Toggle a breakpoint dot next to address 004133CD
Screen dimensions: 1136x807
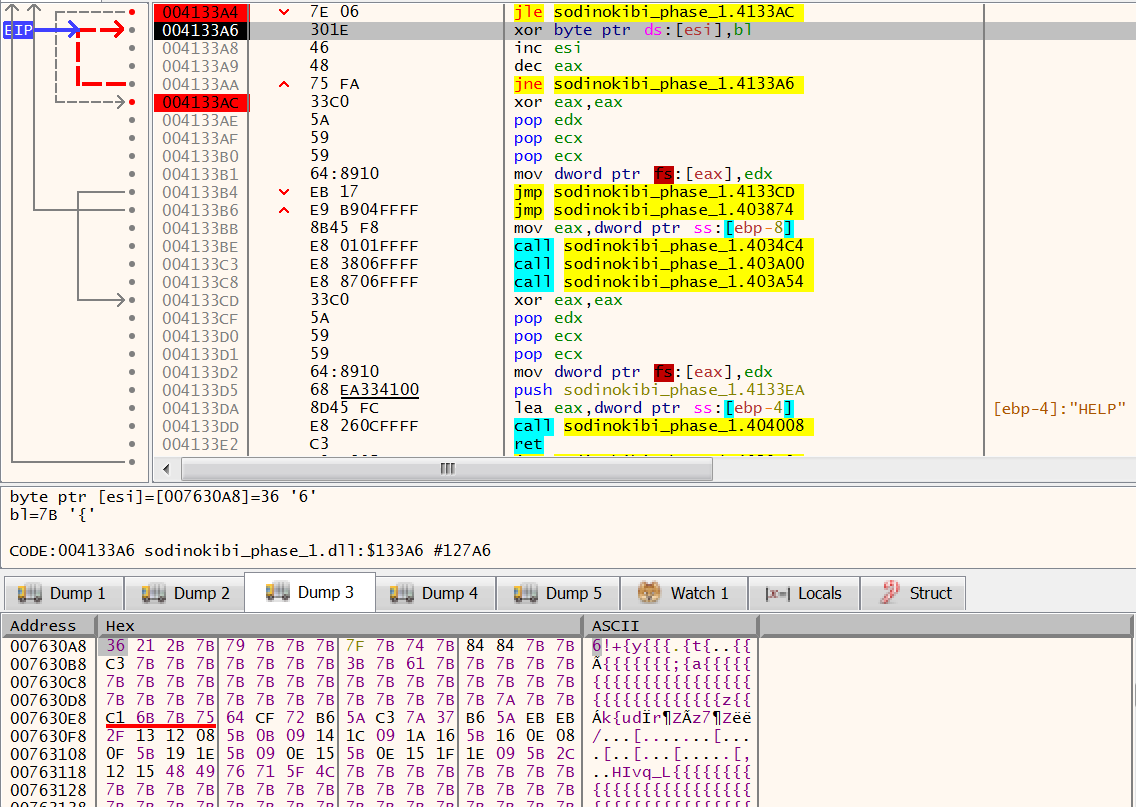click(x=130, y=299)
